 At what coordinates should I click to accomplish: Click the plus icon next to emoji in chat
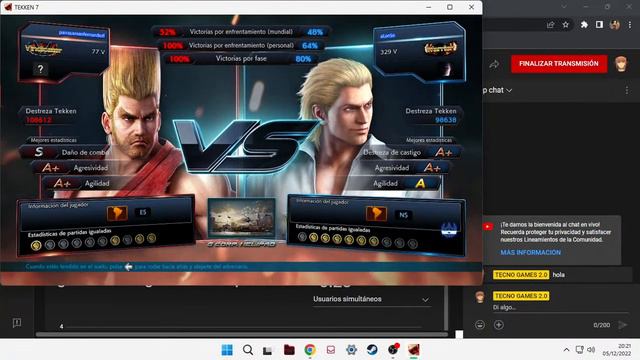point(499,325)
